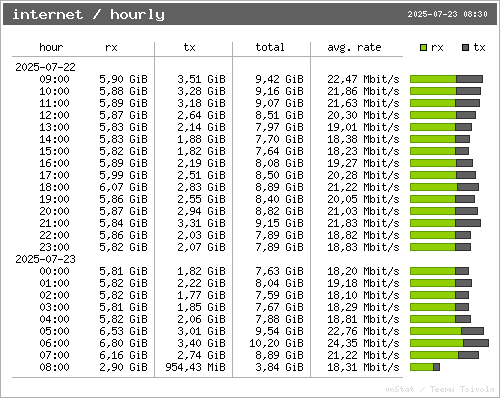
Task: Click tx value 3,31 GiB
Action: coord(201,223)
